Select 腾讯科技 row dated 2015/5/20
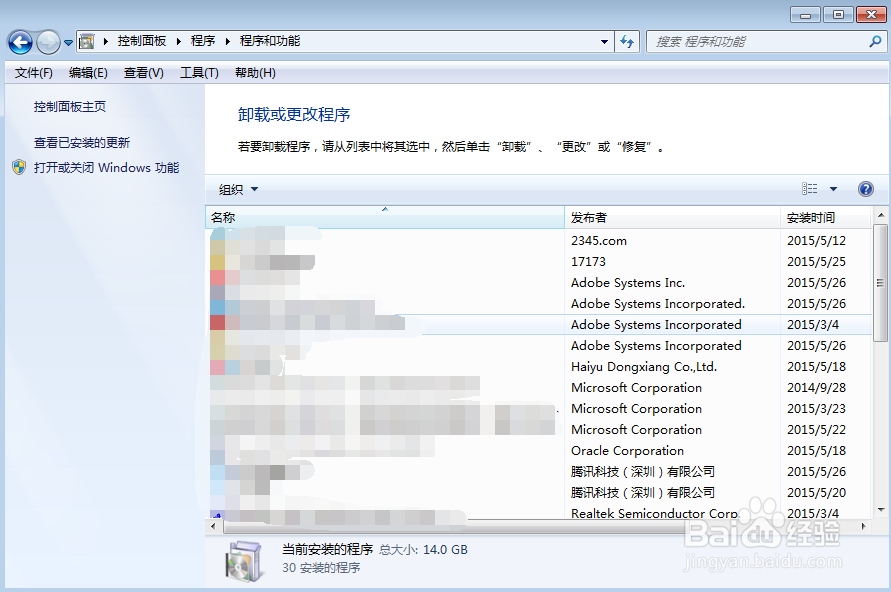This screenshot has width=891, height=592. click(x=538, y=493)
